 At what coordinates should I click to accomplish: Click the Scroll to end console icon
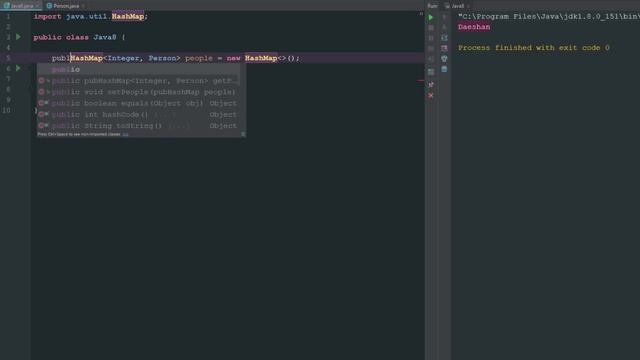[x=444, y=49]
